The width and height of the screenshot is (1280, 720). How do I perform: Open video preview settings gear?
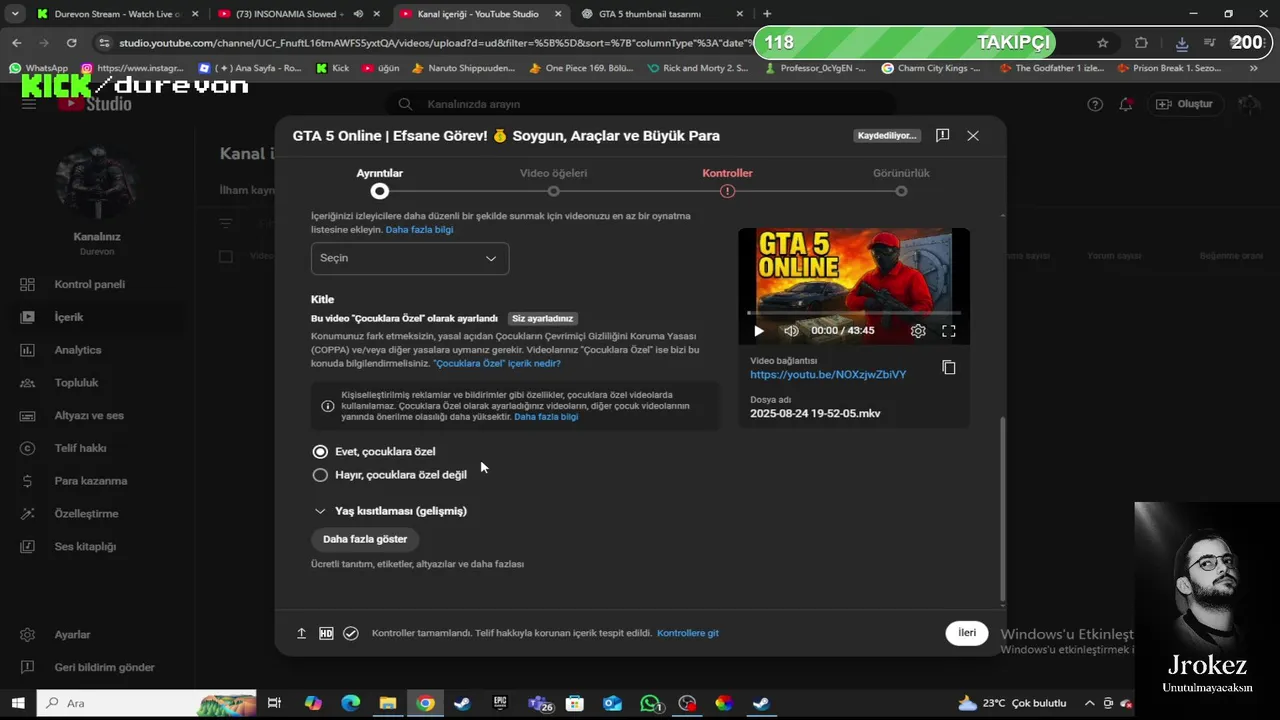[x=918, y=331]
